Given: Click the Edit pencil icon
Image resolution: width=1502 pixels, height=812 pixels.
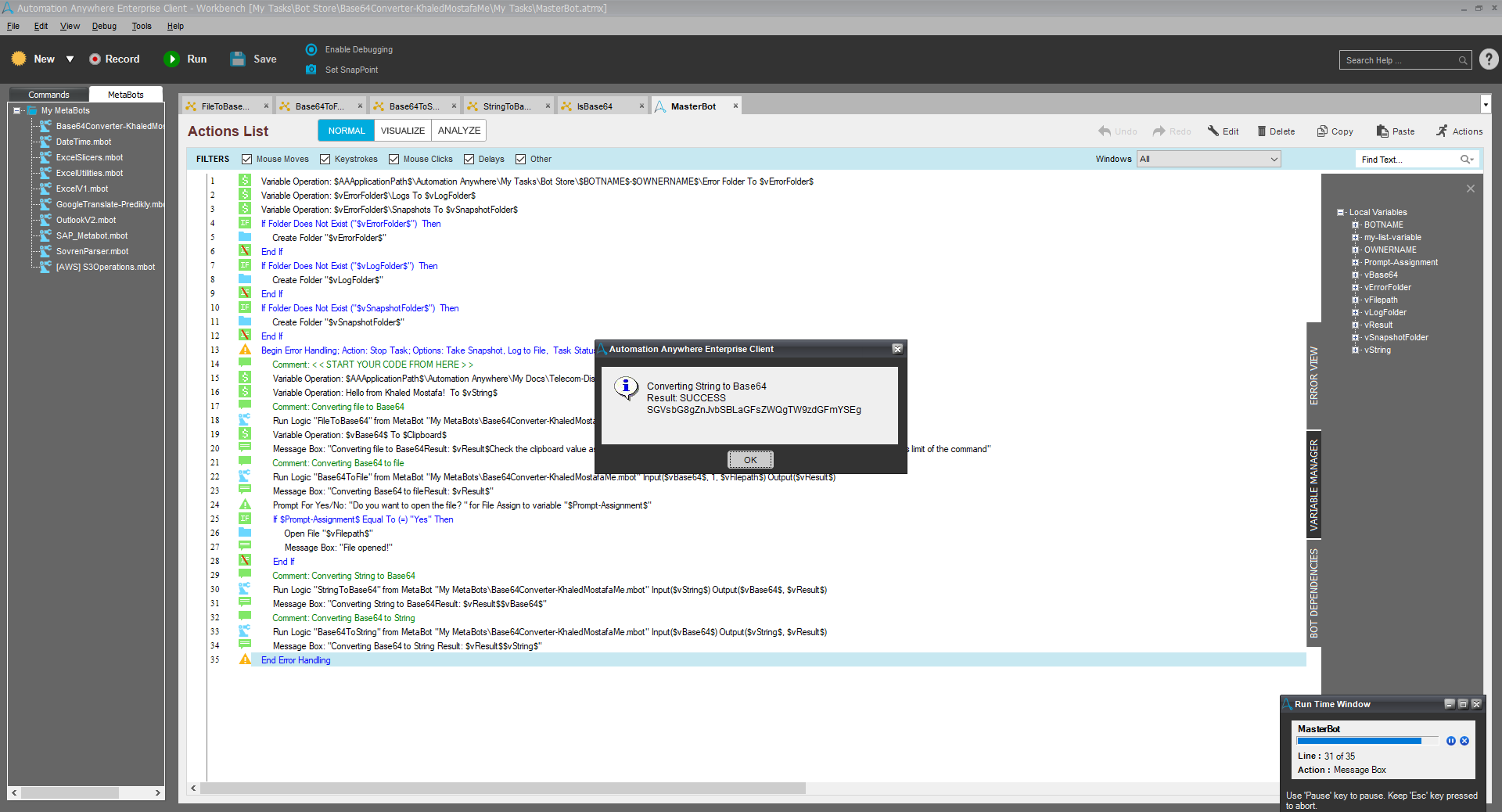Looking at the screenshot, I should [x=1213, y=131].
